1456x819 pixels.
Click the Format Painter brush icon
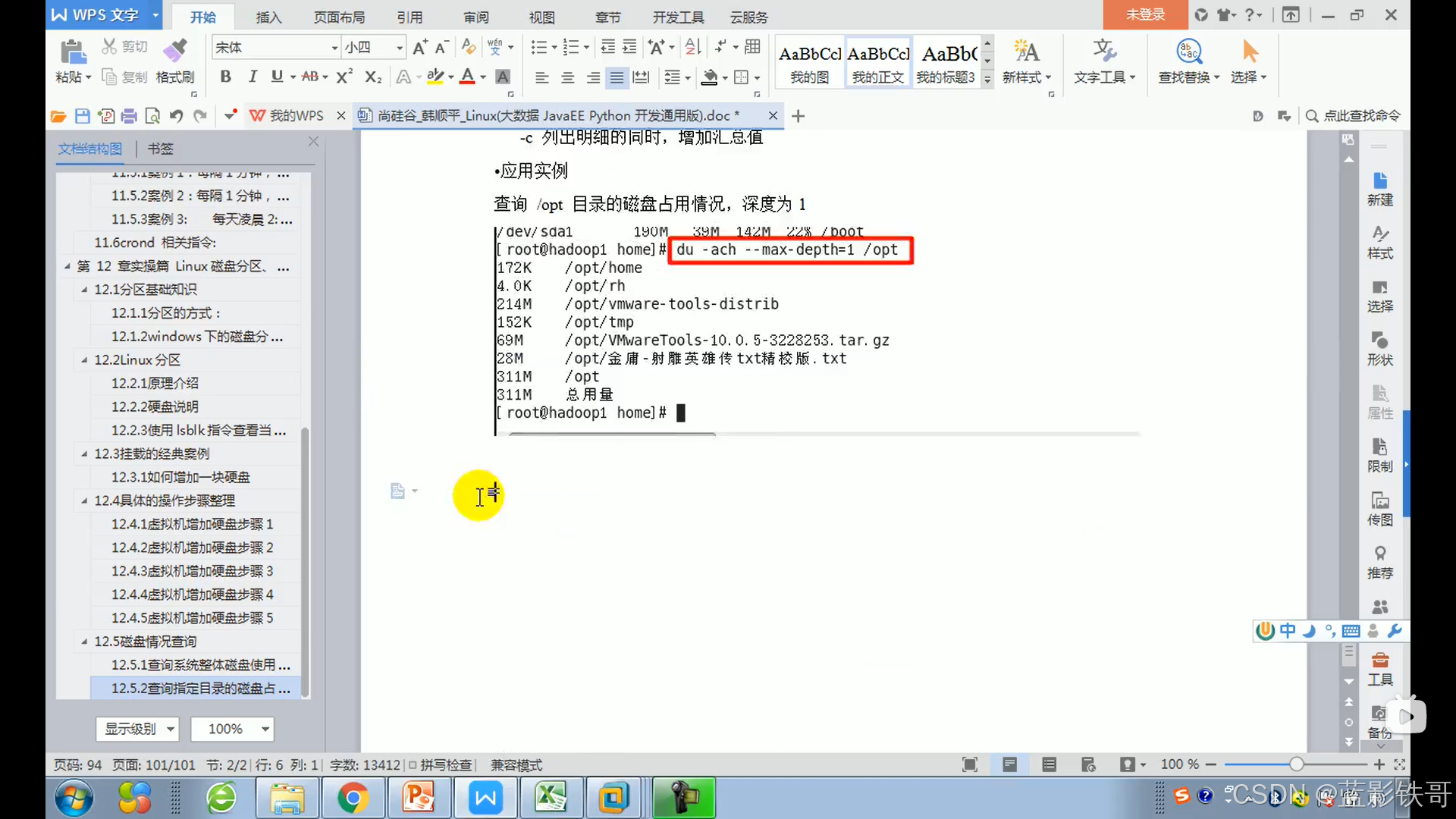pos(175,52)
